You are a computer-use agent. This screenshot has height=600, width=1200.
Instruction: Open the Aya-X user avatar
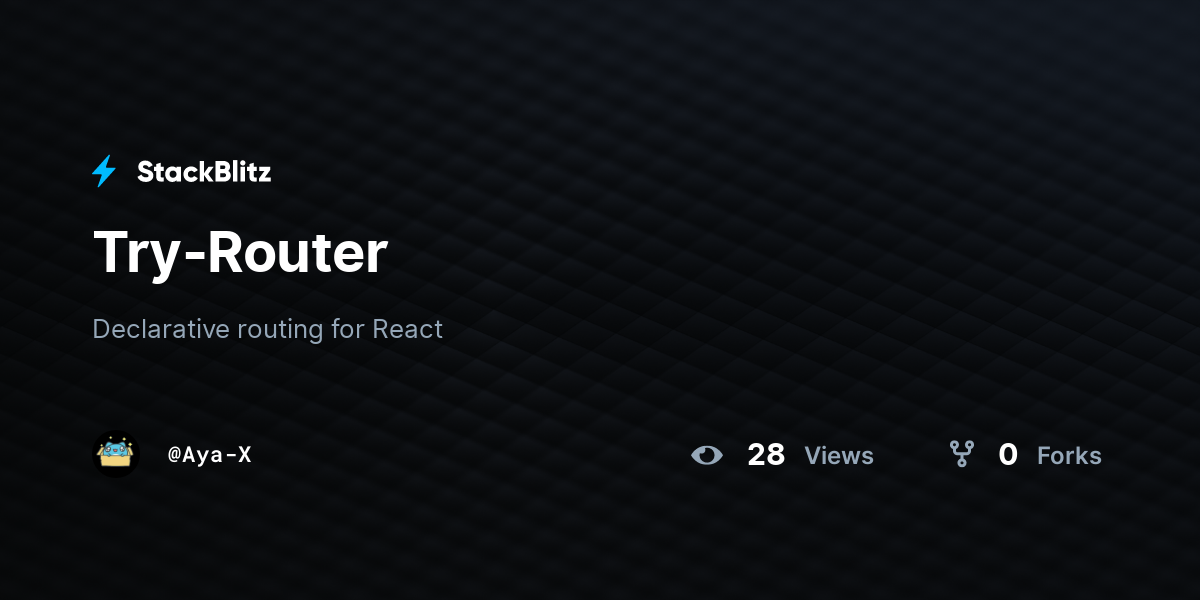(x=115, y=455)
